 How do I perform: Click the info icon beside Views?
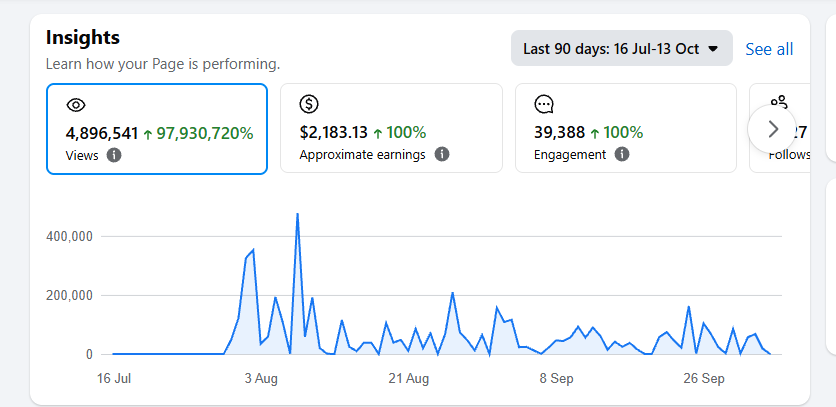click(114, 155)
